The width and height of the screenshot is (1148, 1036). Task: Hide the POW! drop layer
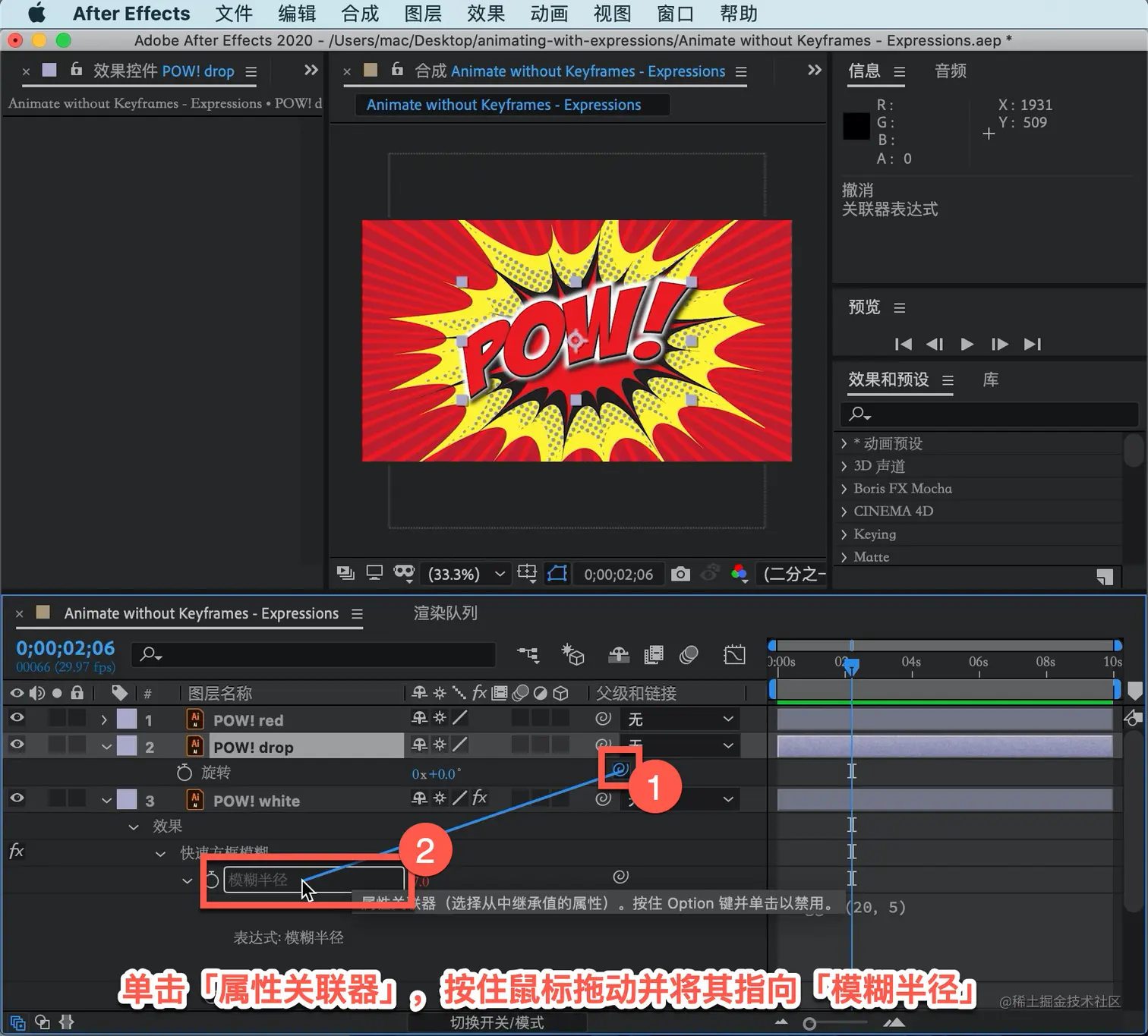point(17,745)
